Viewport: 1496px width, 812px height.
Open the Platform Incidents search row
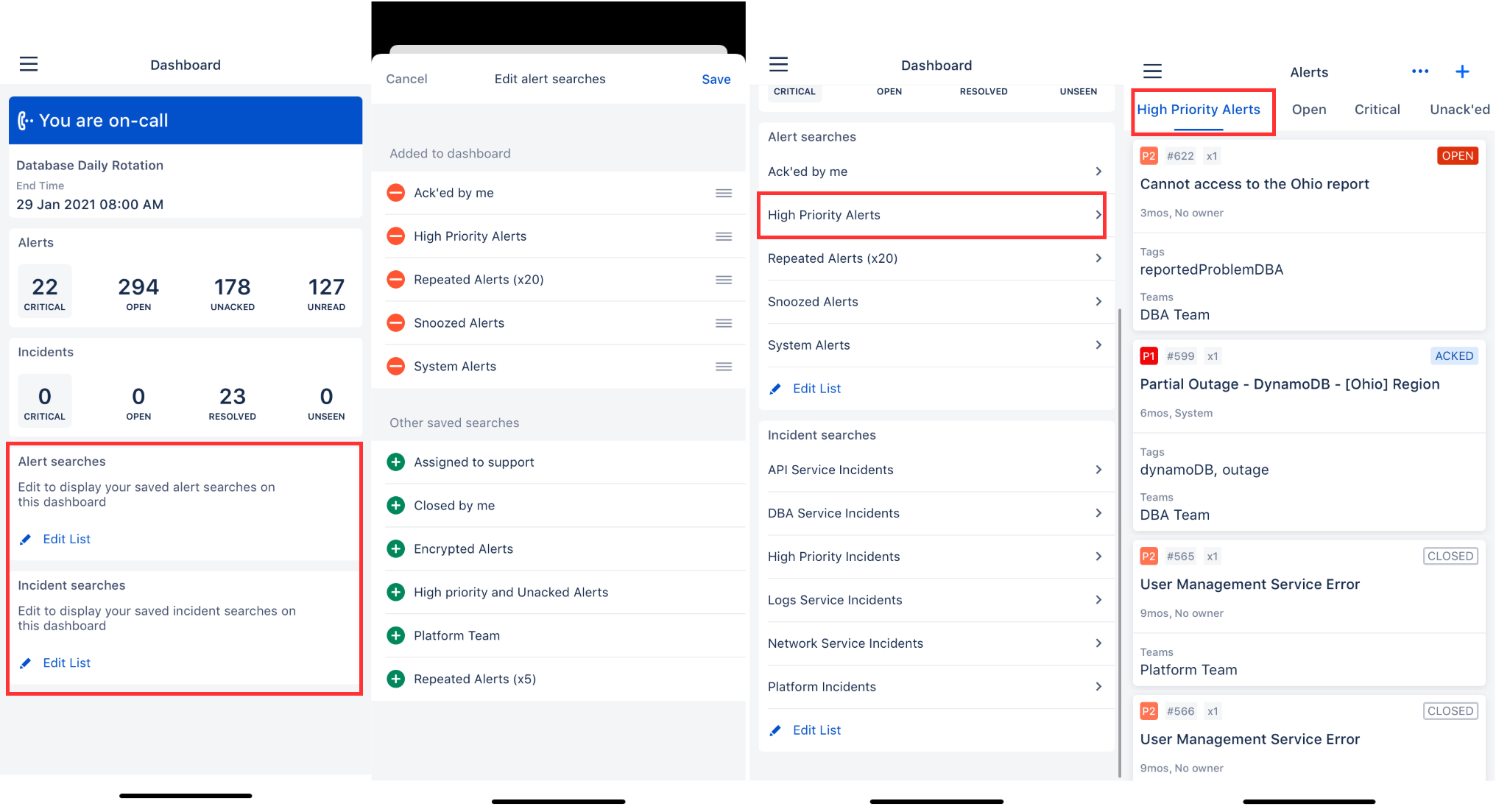point(936,687)
